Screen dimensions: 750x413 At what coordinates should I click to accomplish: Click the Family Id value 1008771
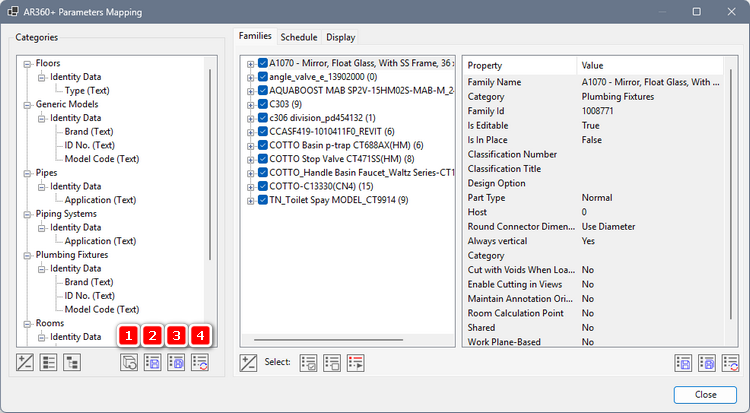point(597,111)
